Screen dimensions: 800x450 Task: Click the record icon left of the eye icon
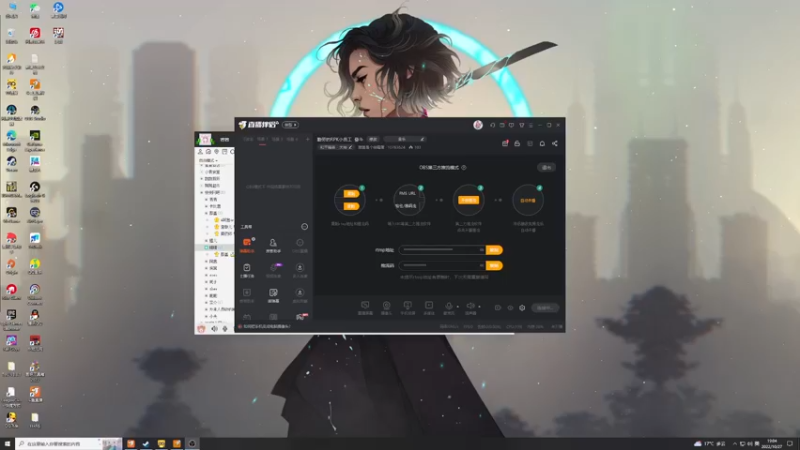497,308
